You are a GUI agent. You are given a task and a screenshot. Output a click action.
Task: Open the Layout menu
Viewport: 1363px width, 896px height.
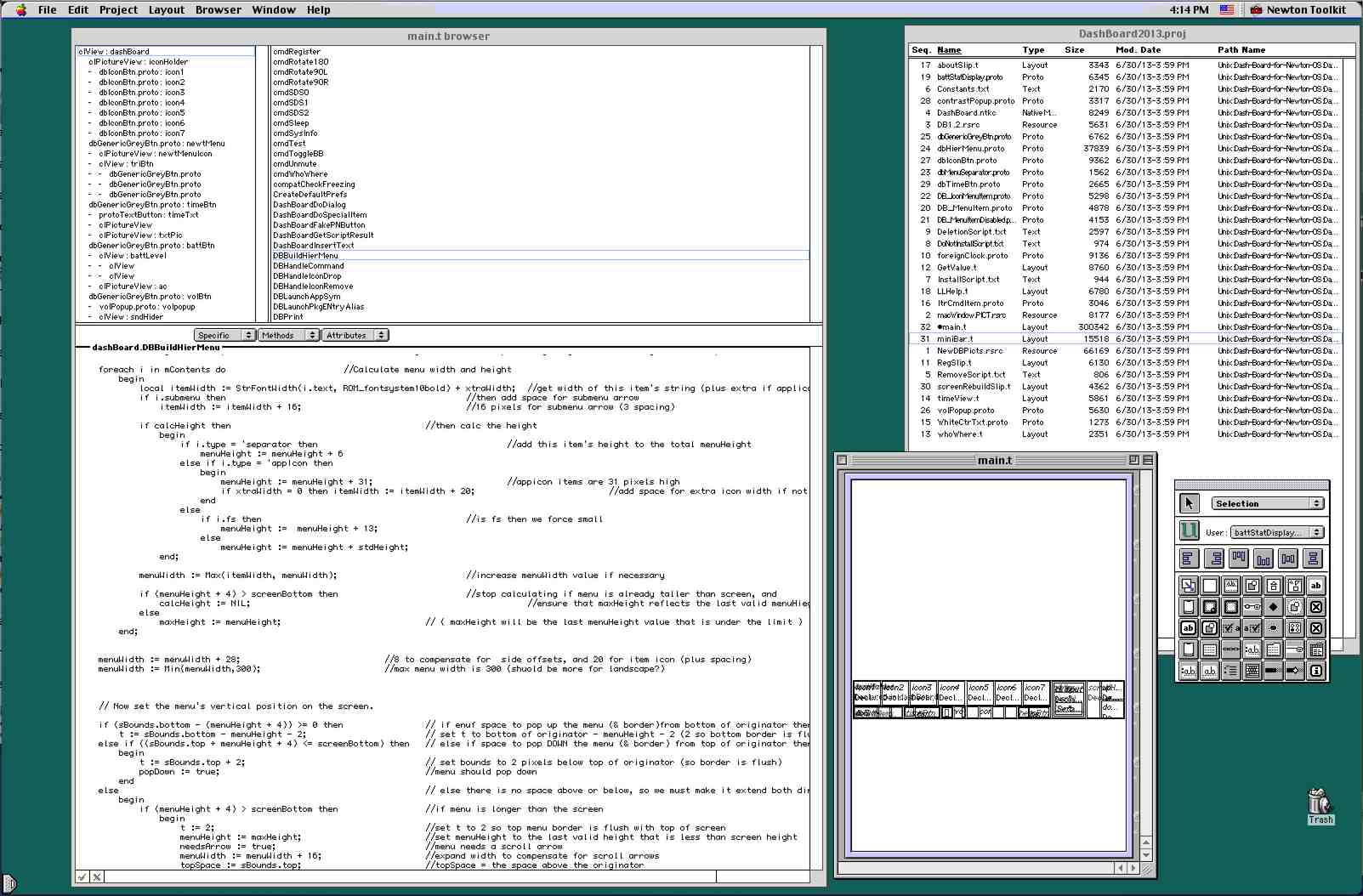pos(167,9)
